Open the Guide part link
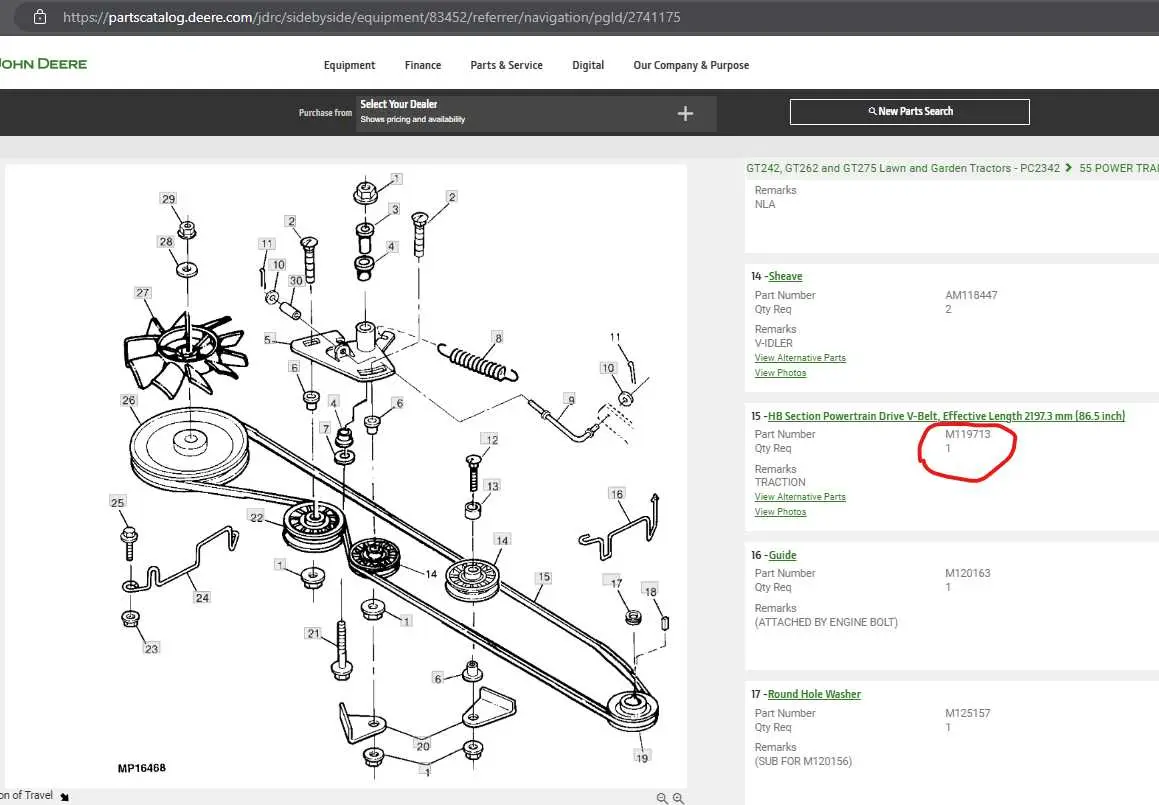This screenshot has height=805, width=1159. (782, 555)
